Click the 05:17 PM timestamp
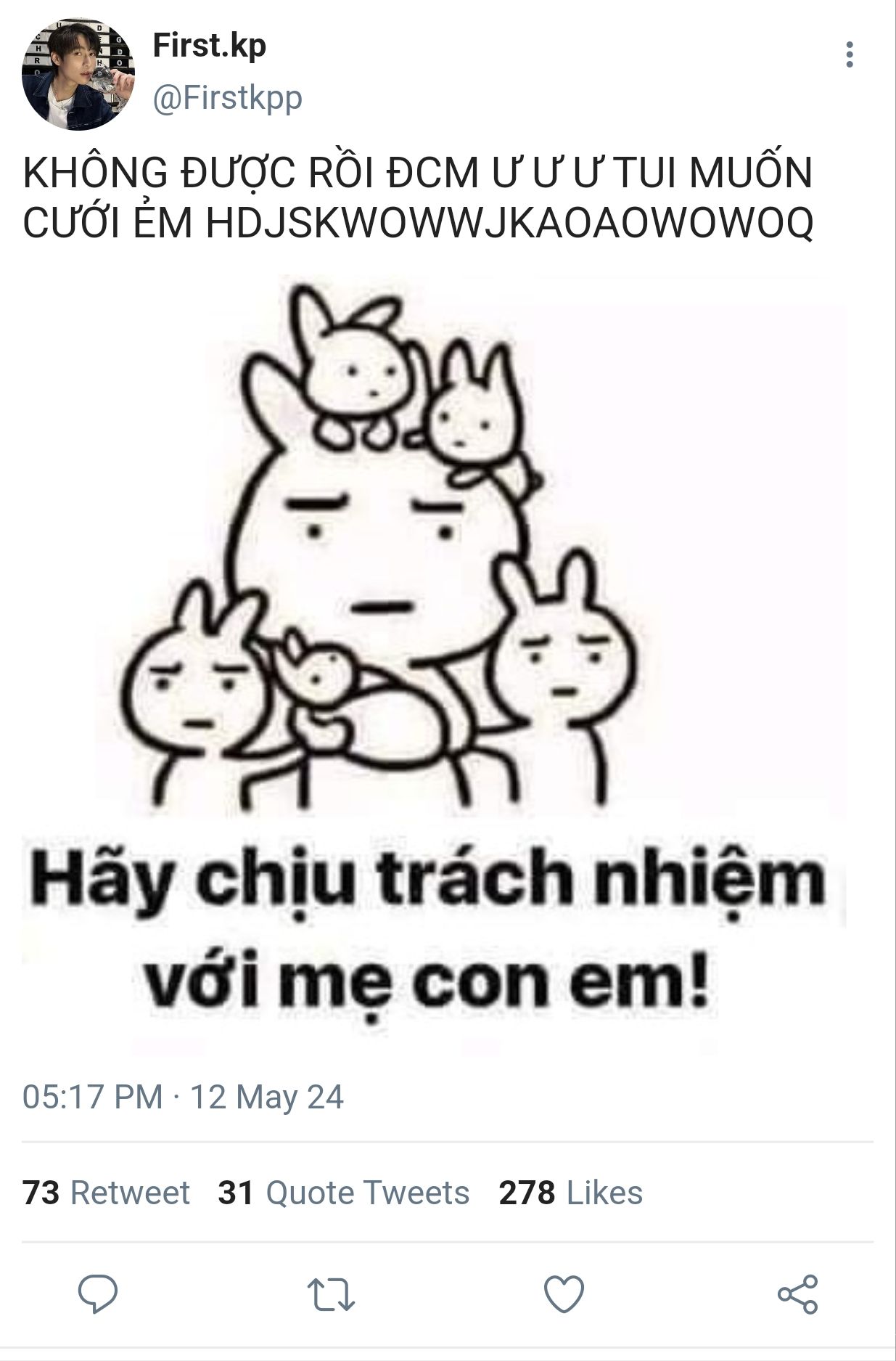Screen dimensions: 896x1361 click(92, 1097)
